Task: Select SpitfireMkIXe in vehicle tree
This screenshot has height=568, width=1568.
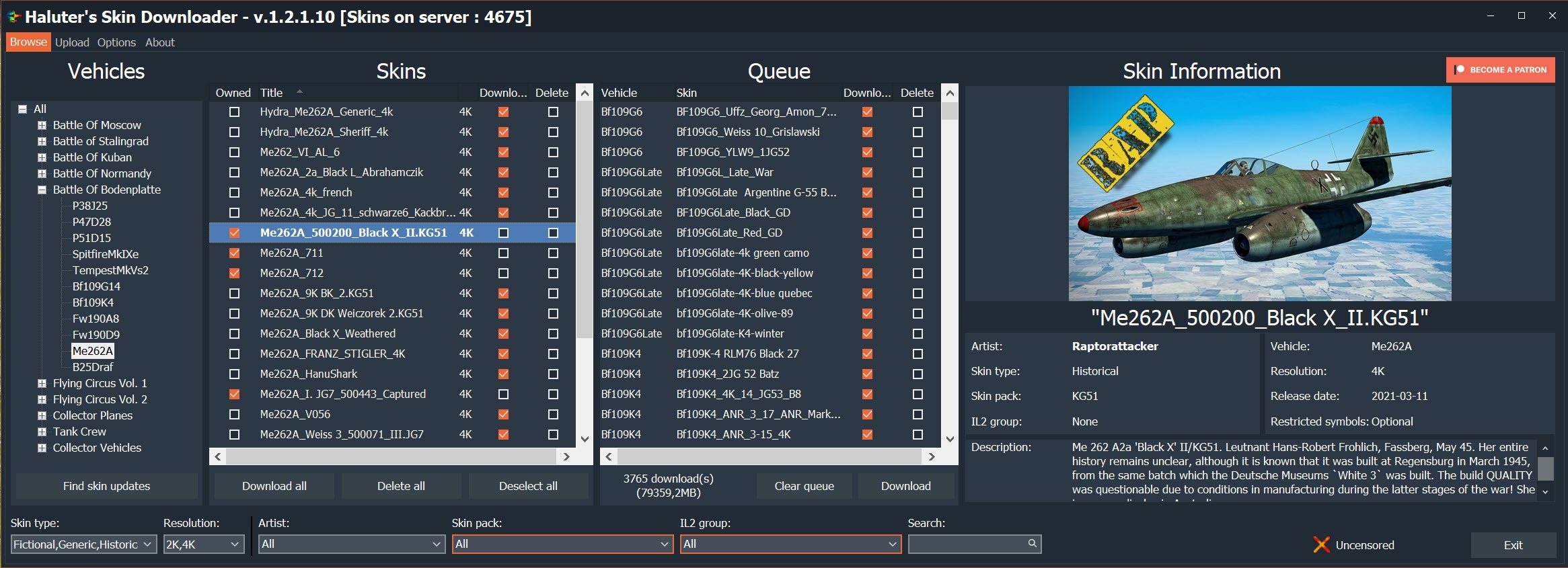Action: pyautogui.click(x=106, y=254)
